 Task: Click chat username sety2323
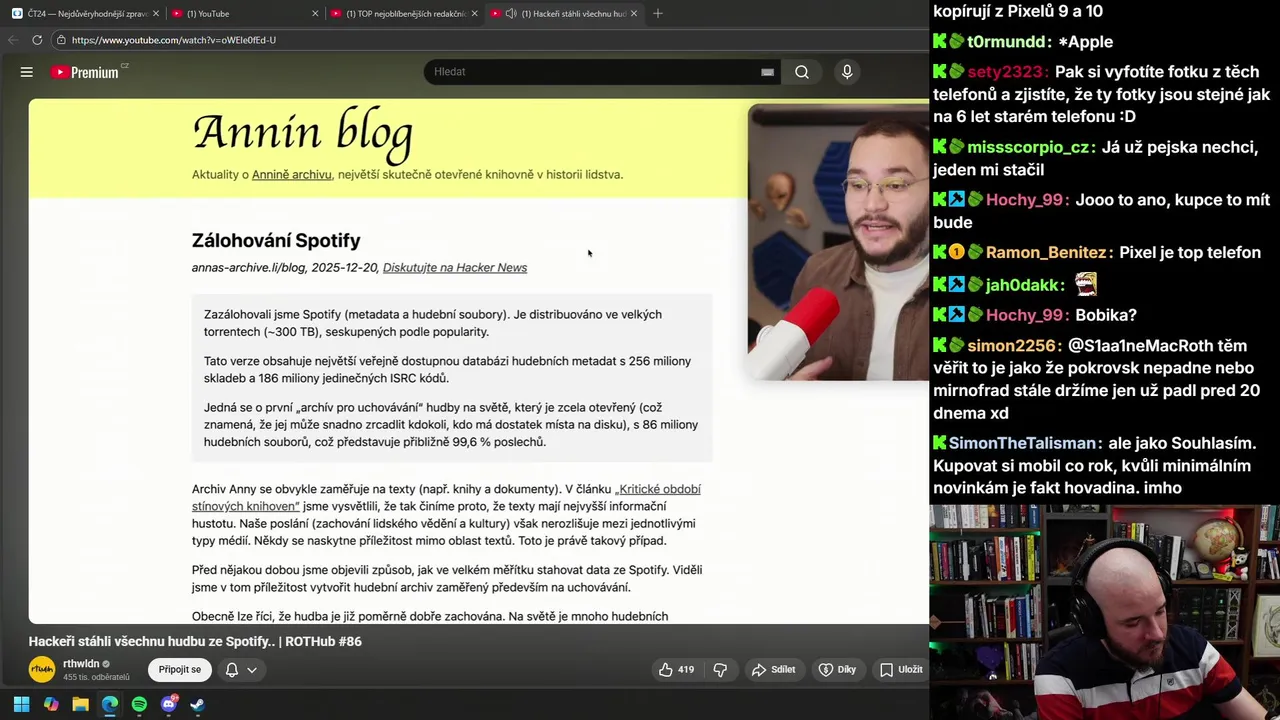1007,72
